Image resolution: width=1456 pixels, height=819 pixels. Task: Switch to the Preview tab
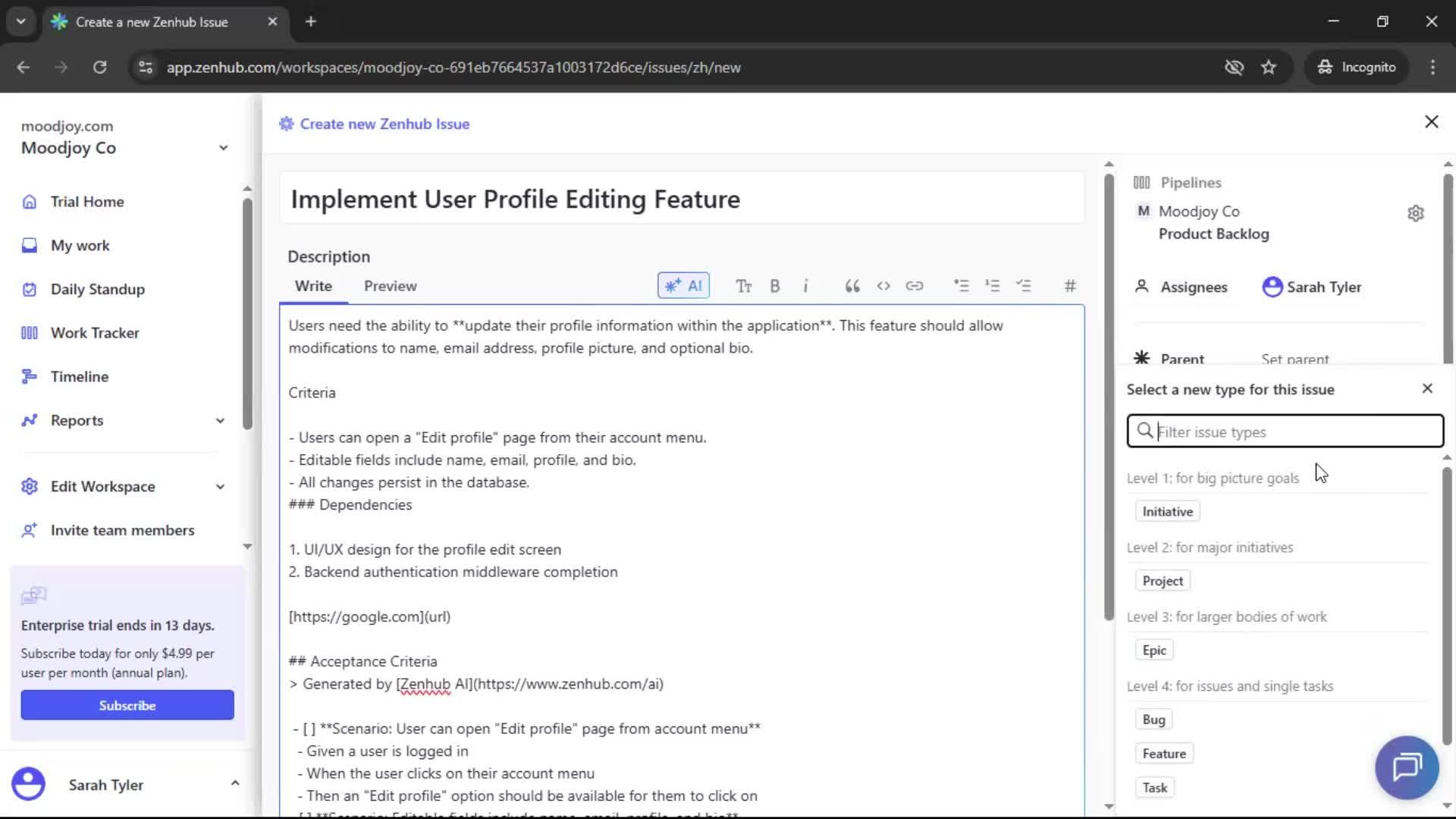point(390,286)
